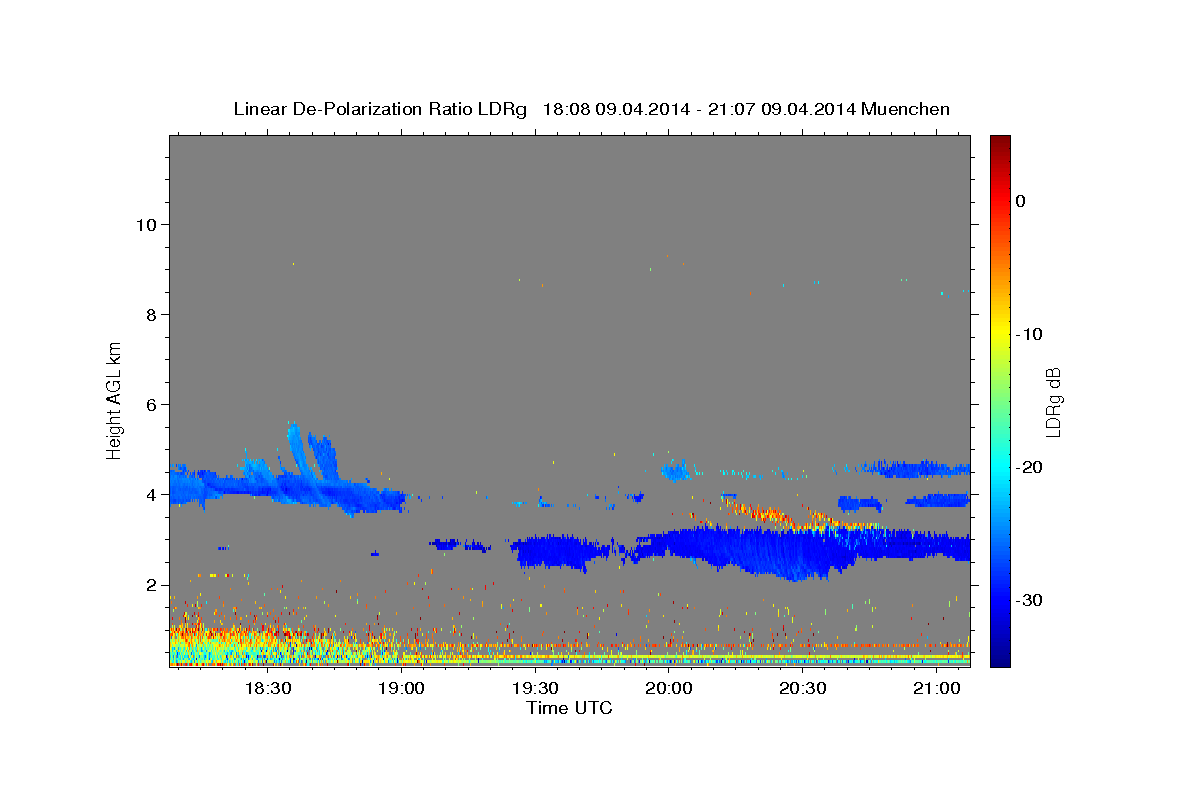
Task: Click the '18:30' time tick label
Action: (268, 688)
